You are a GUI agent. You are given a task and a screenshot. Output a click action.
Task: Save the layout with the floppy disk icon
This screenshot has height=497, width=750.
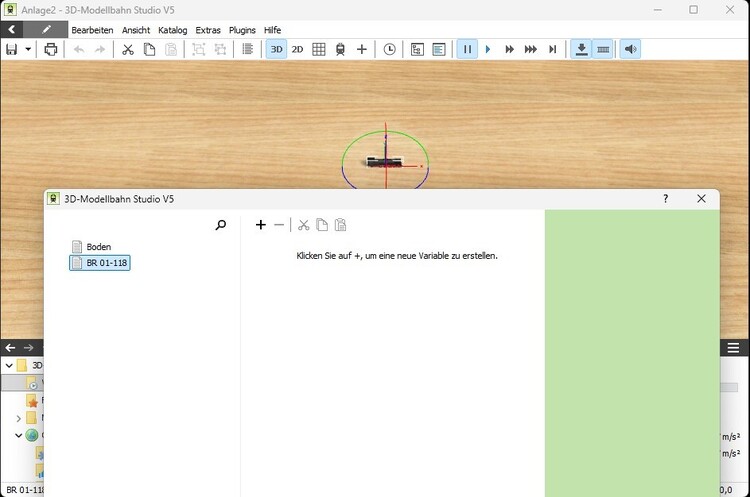pyautogui.click(x=11, y=49)
